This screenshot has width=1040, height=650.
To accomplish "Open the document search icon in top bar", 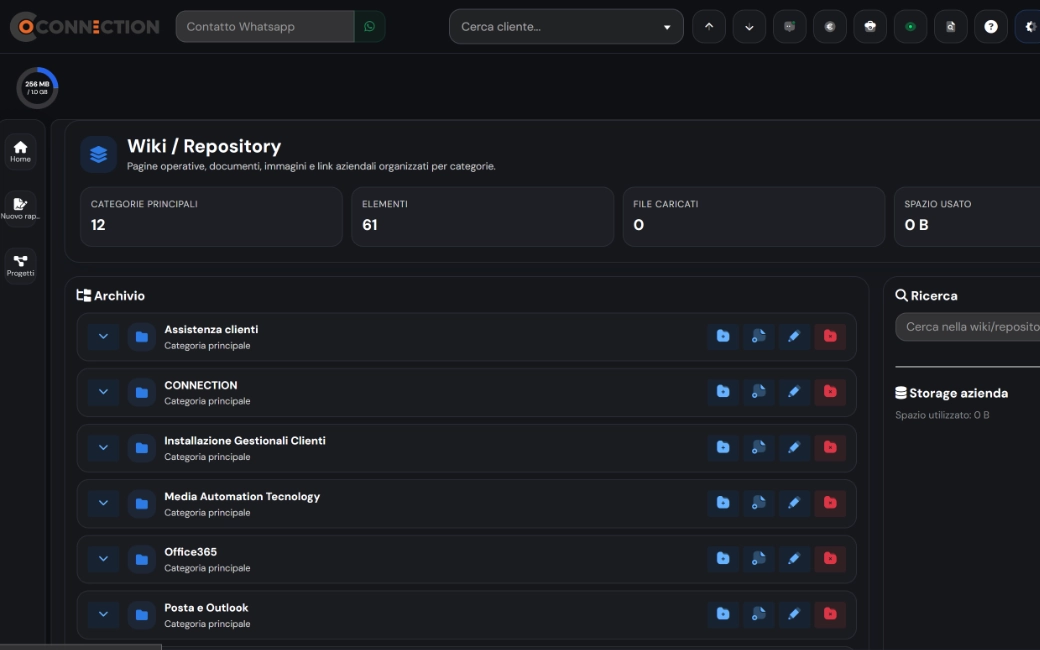I will pyautogui.click(x=950, y=27).
